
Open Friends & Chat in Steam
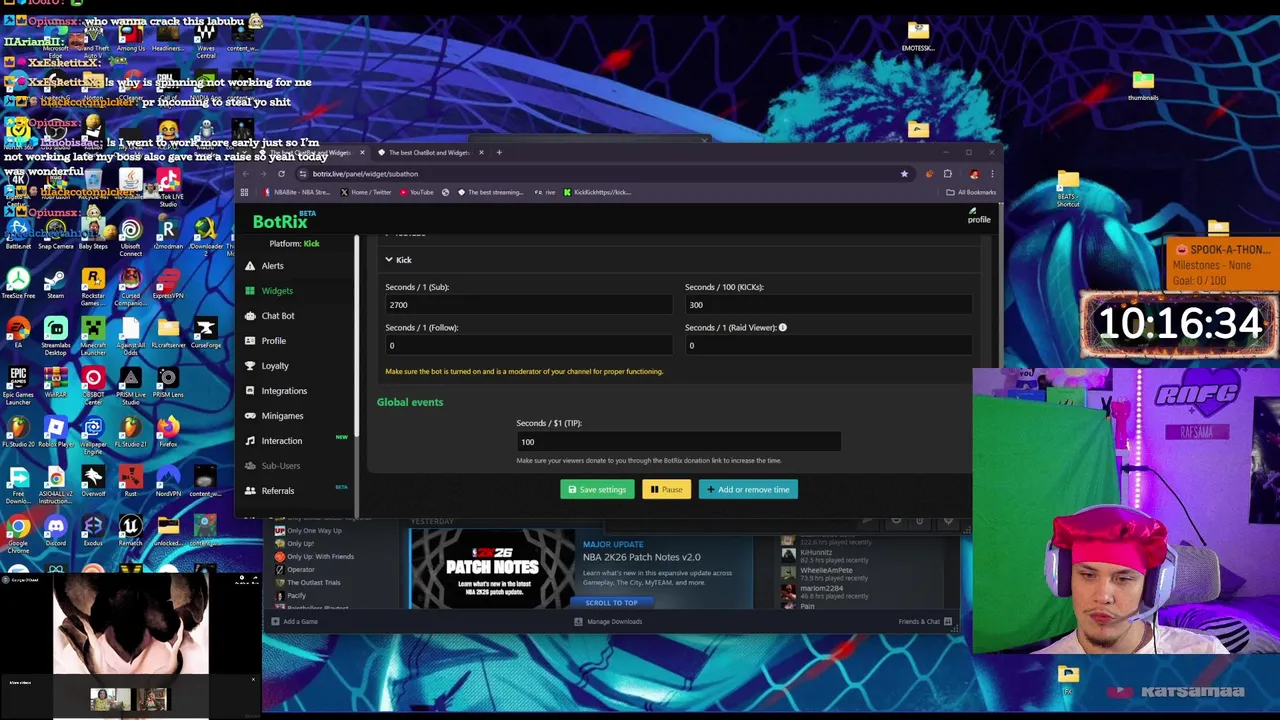(924, 621)
